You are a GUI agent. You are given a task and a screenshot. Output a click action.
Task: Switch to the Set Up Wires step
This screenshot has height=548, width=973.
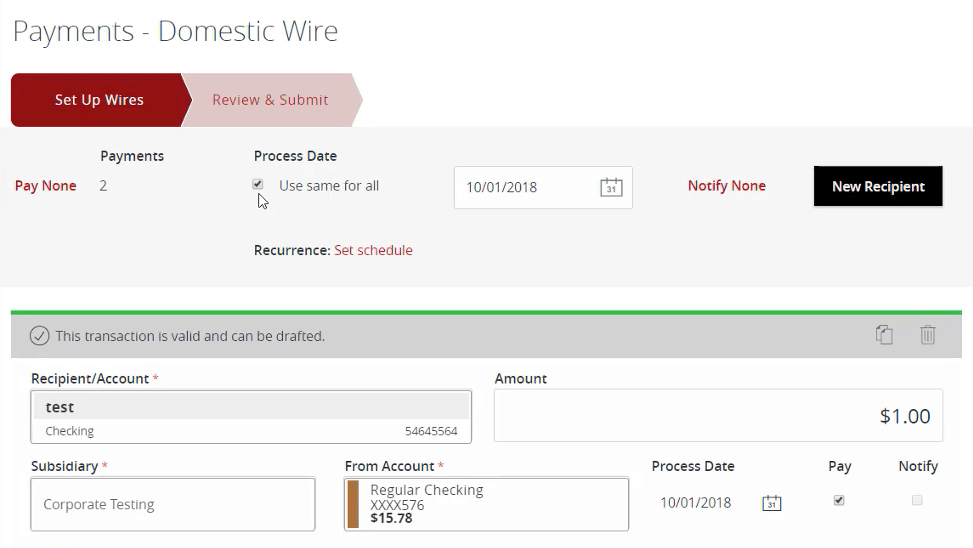coord(98,100)
